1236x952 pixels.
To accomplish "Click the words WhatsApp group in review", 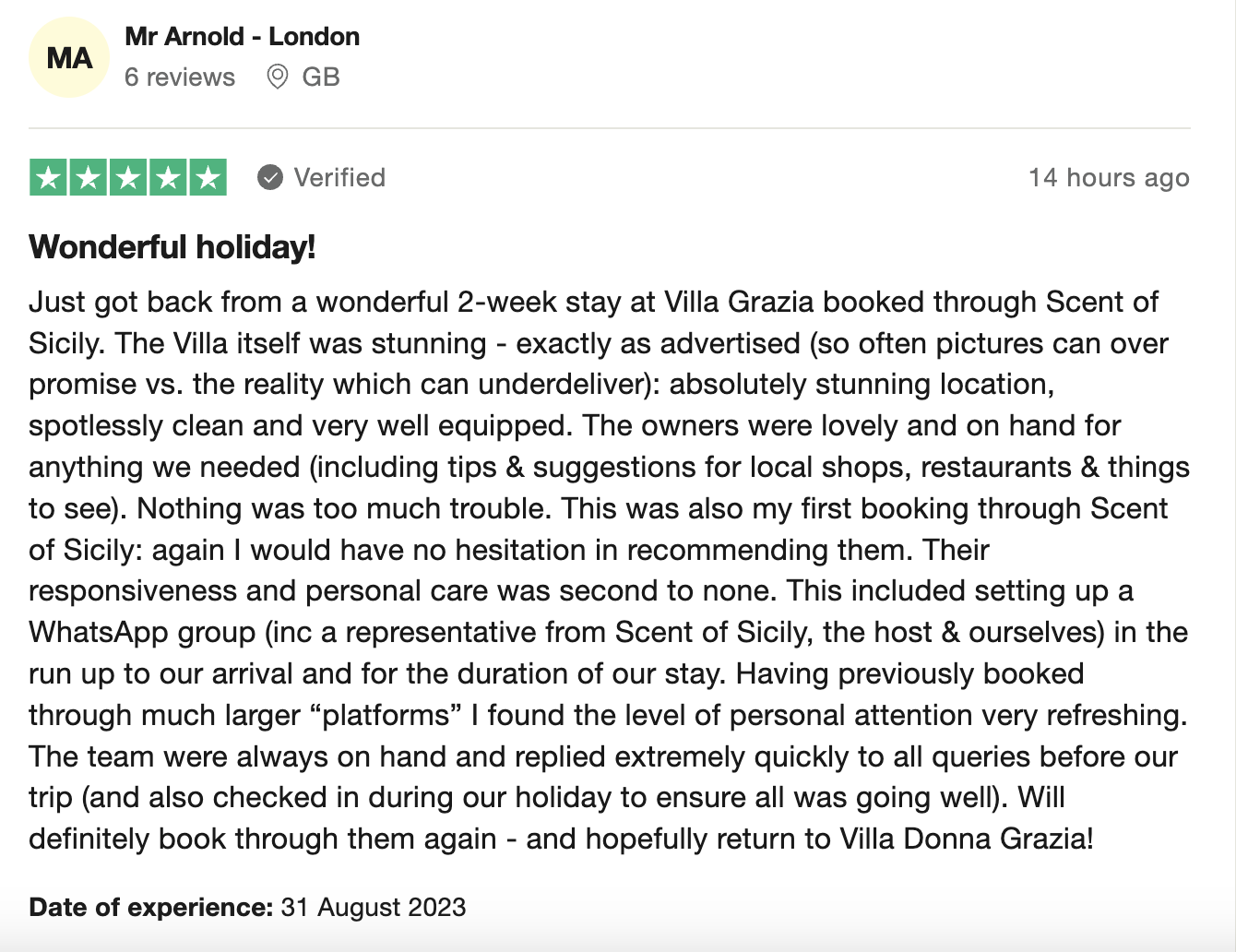I will pos(142,633).
